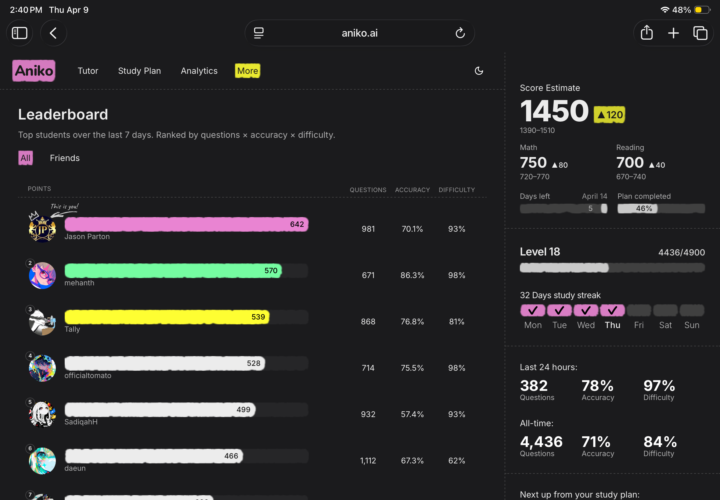Click the Reading score 700
Screen dimensions: 720x500
(630, 163)
